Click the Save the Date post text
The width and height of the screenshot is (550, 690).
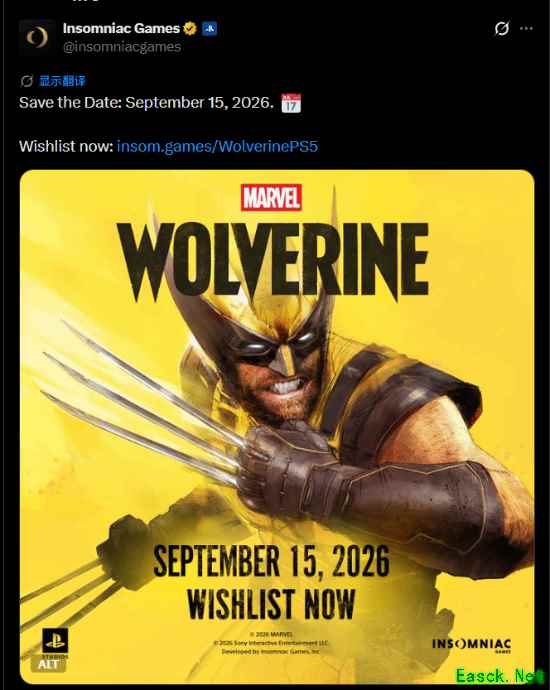[146, 103]
